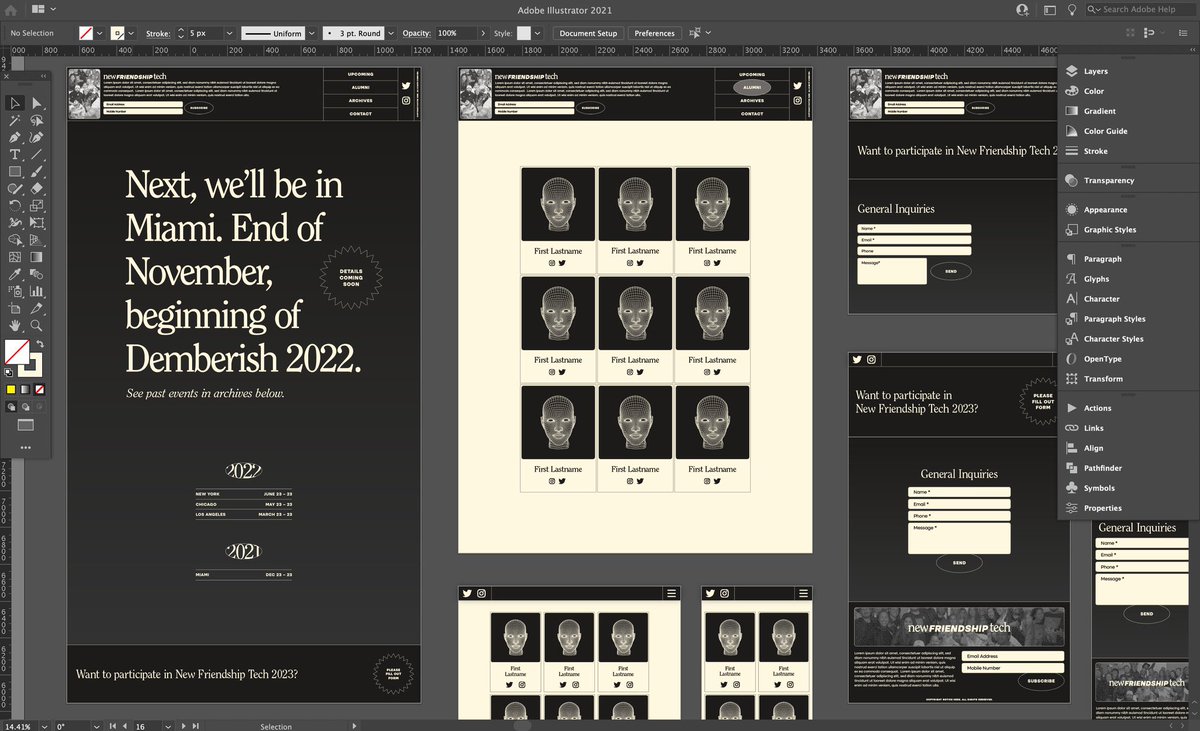Select the Direct Selection tool
Viewport: 1200px width, 731px height.
[x=36, y=103]
